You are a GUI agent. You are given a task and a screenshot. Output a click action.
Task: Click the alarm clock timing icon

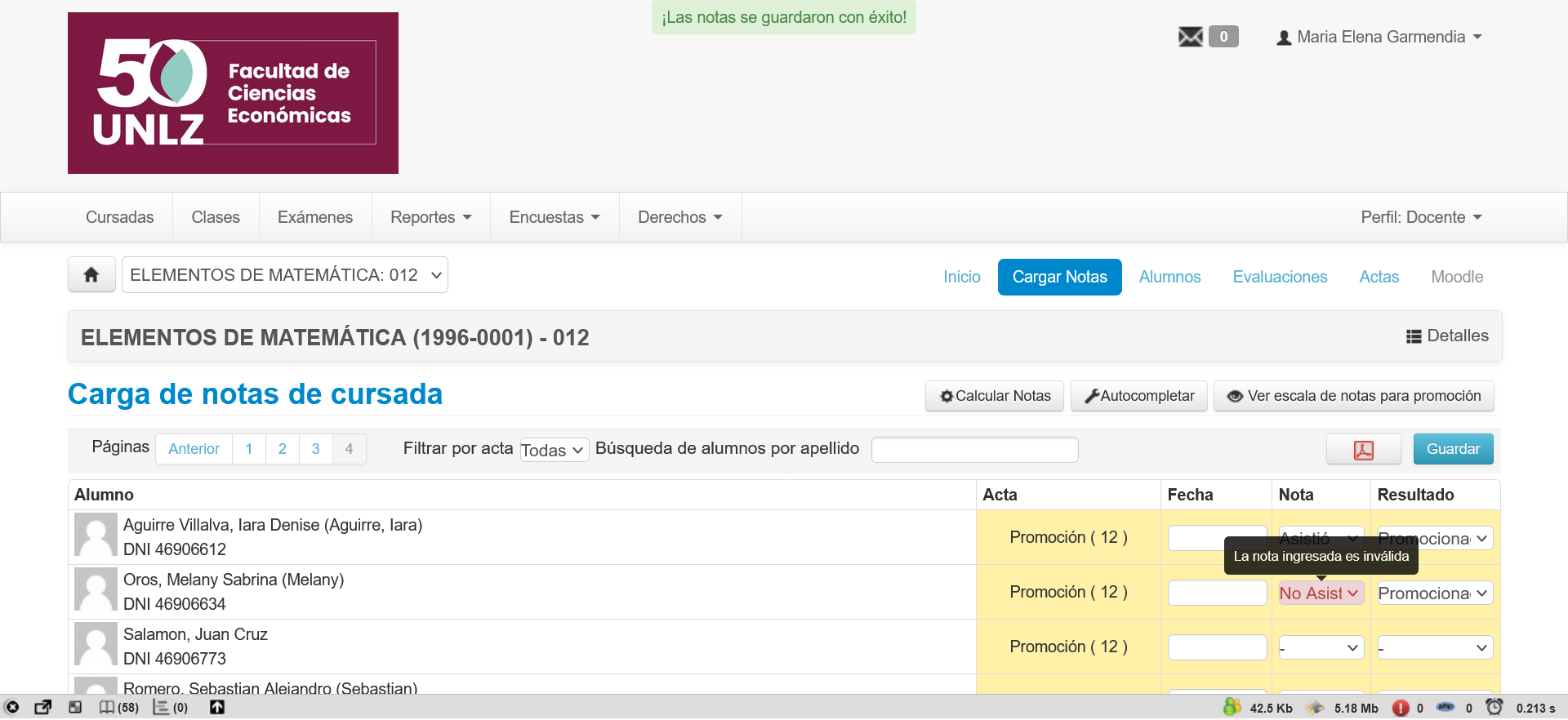click(1494, 708)
